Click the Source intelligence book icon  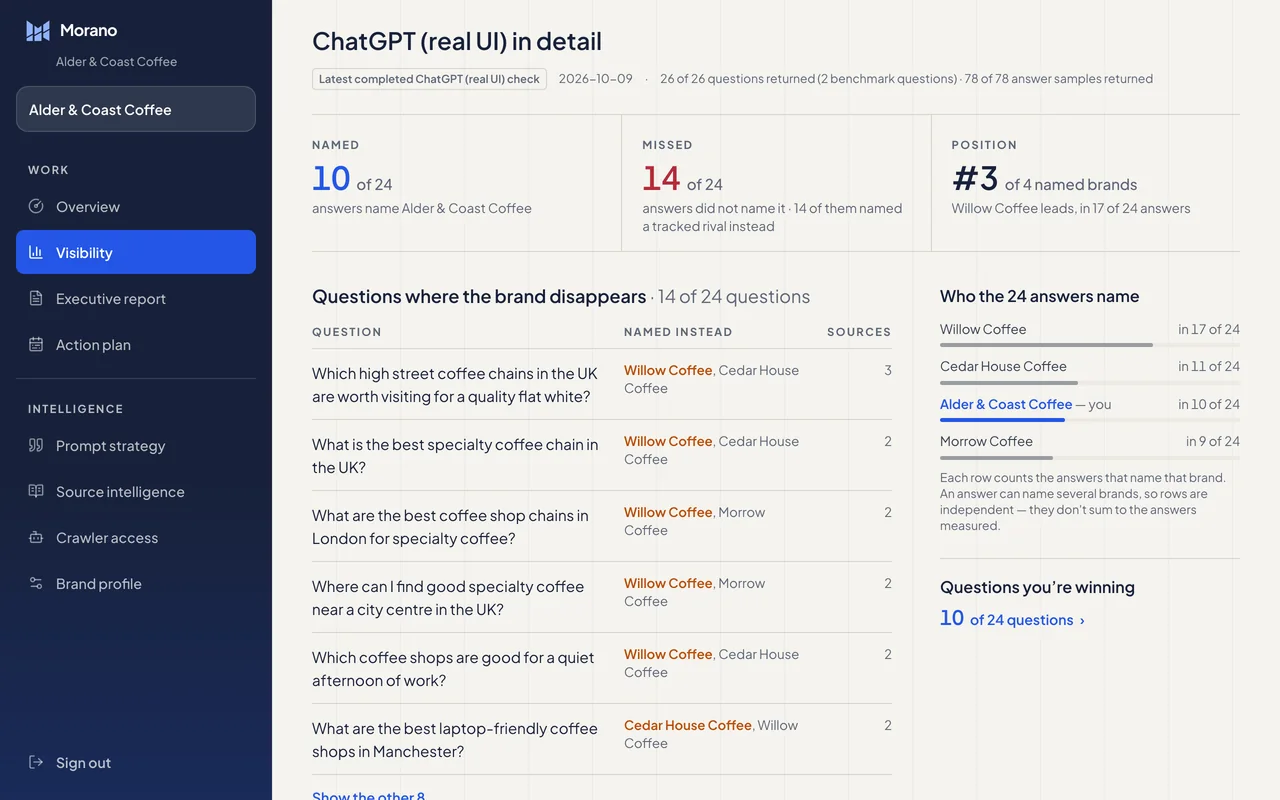click(36, 492)
